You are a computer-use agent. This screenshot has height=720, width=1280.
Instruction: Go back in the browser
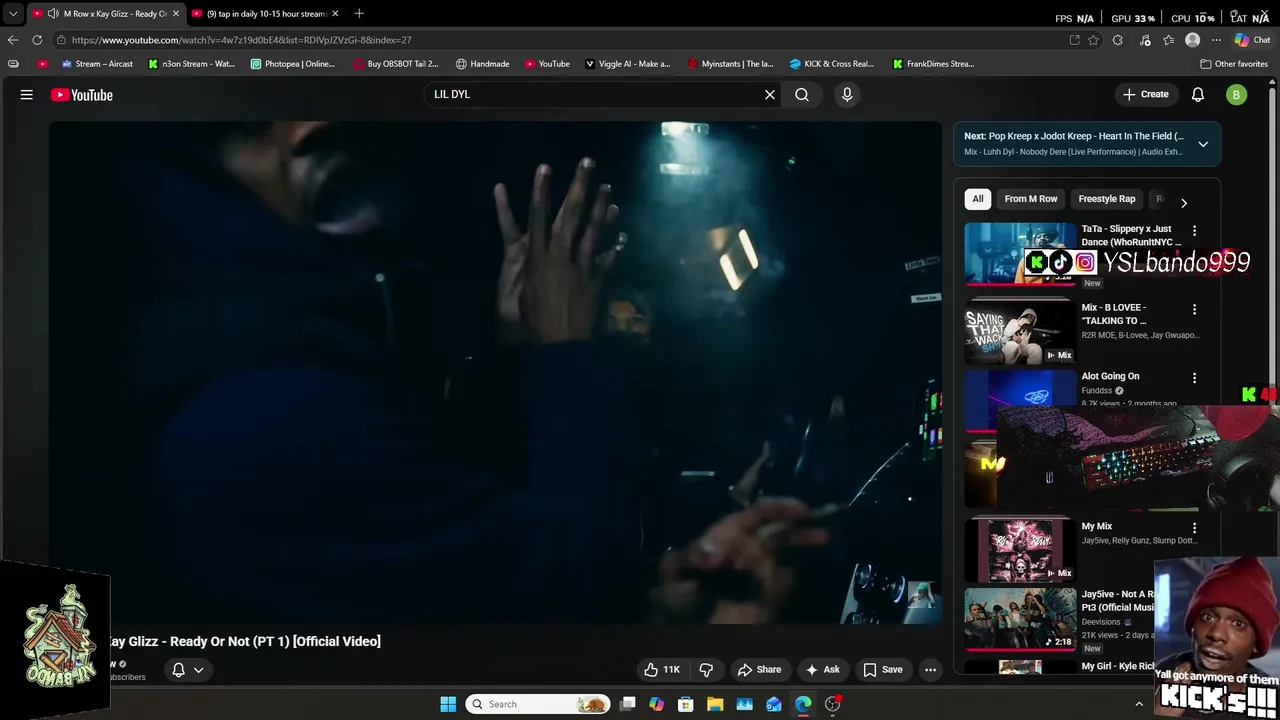13,40
